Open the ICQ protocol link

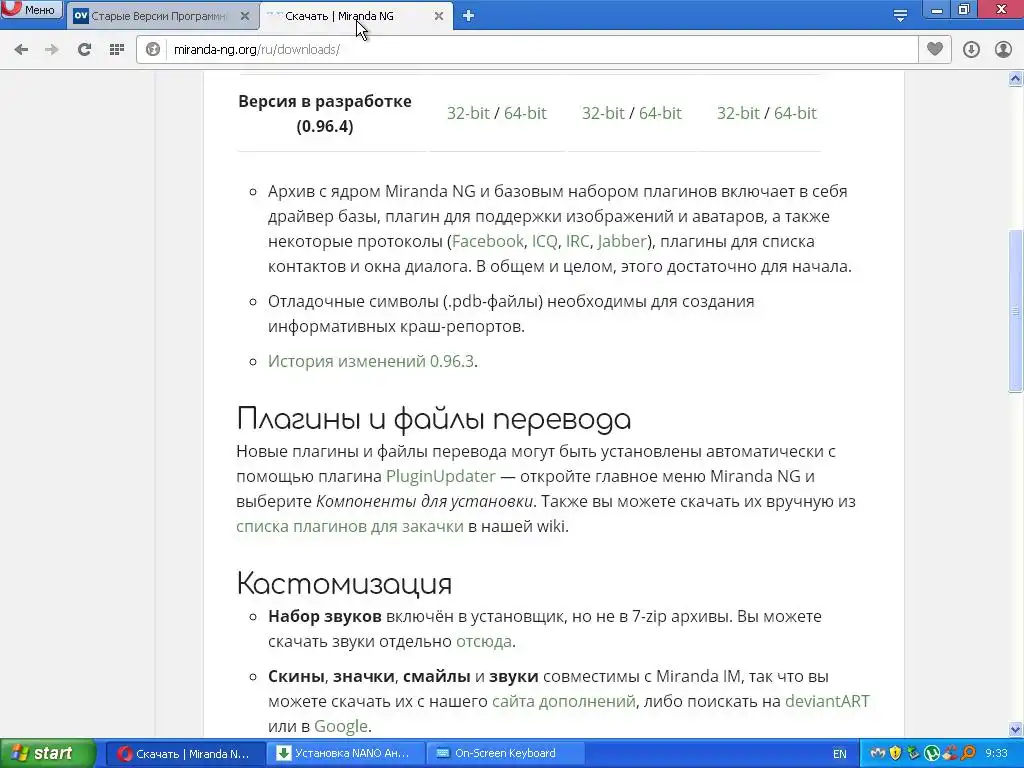[545, 242]
